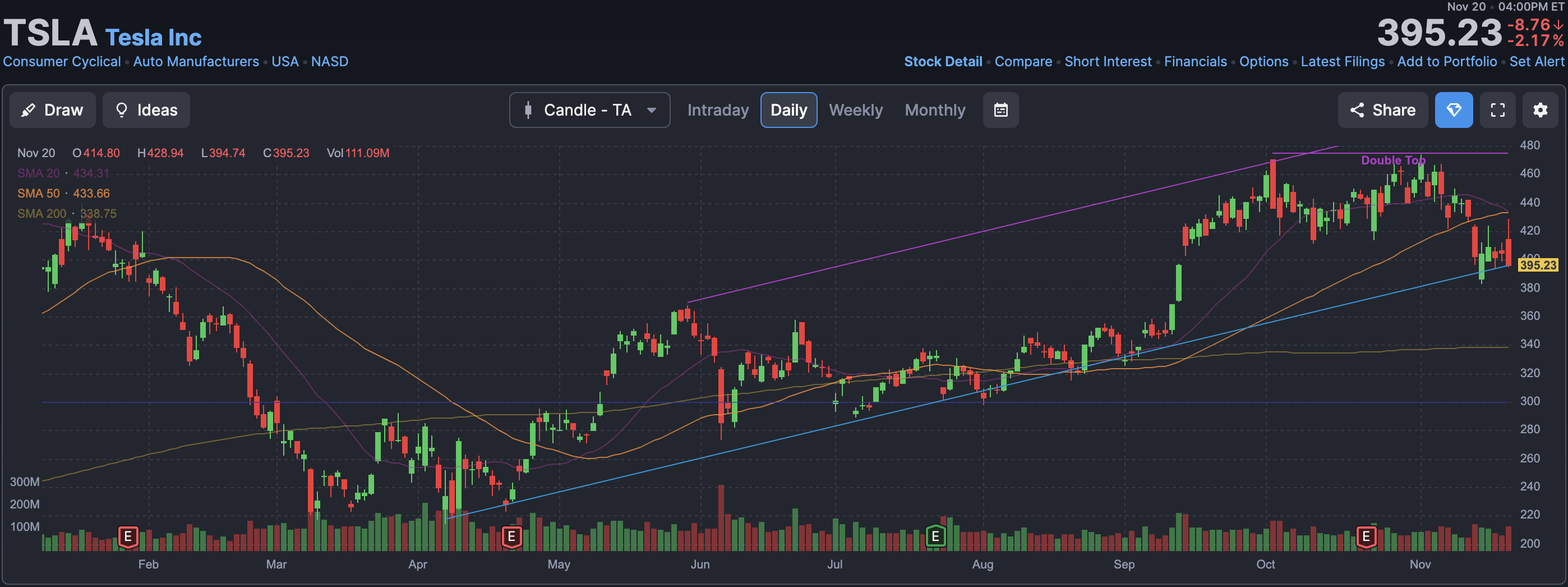The width and height of the screenshot is (1568, 587).
Task: Click the large 395.23 last price
Action: [1440, 33]
